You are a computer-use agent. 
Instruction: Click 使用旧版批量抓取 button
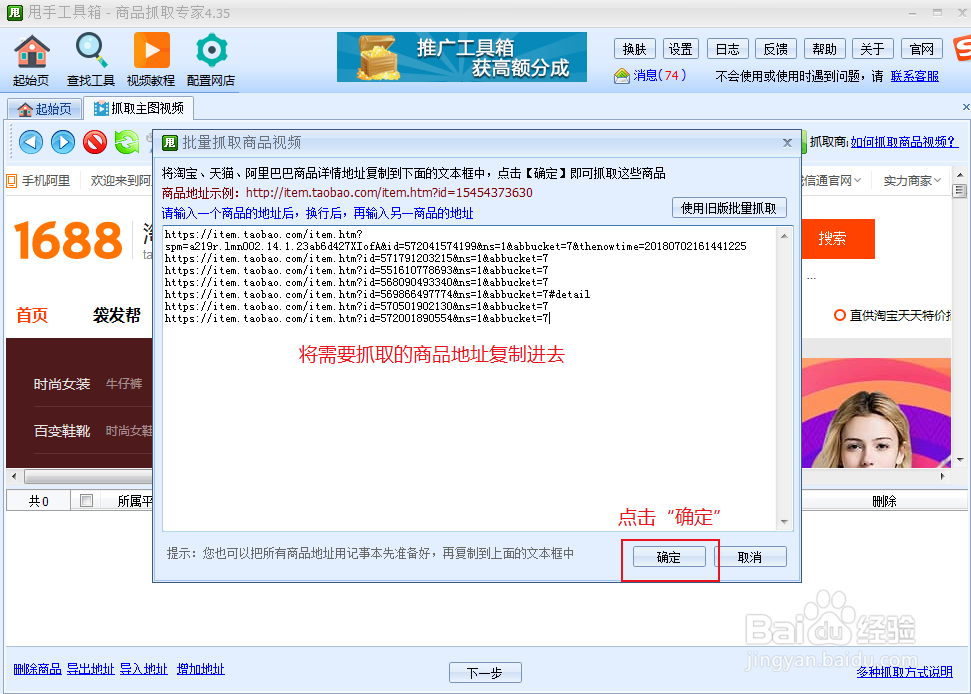pyautogui.click(x=729, y=208)
